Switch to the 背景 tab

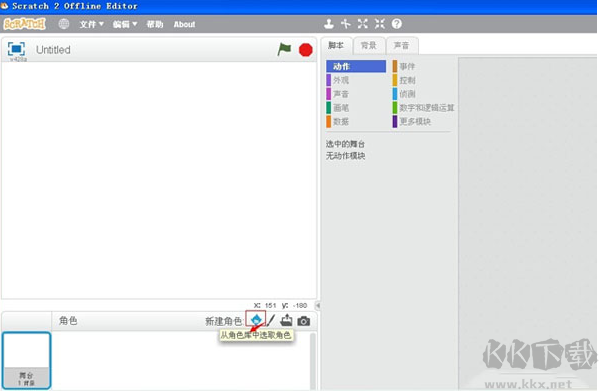[369, 46]
